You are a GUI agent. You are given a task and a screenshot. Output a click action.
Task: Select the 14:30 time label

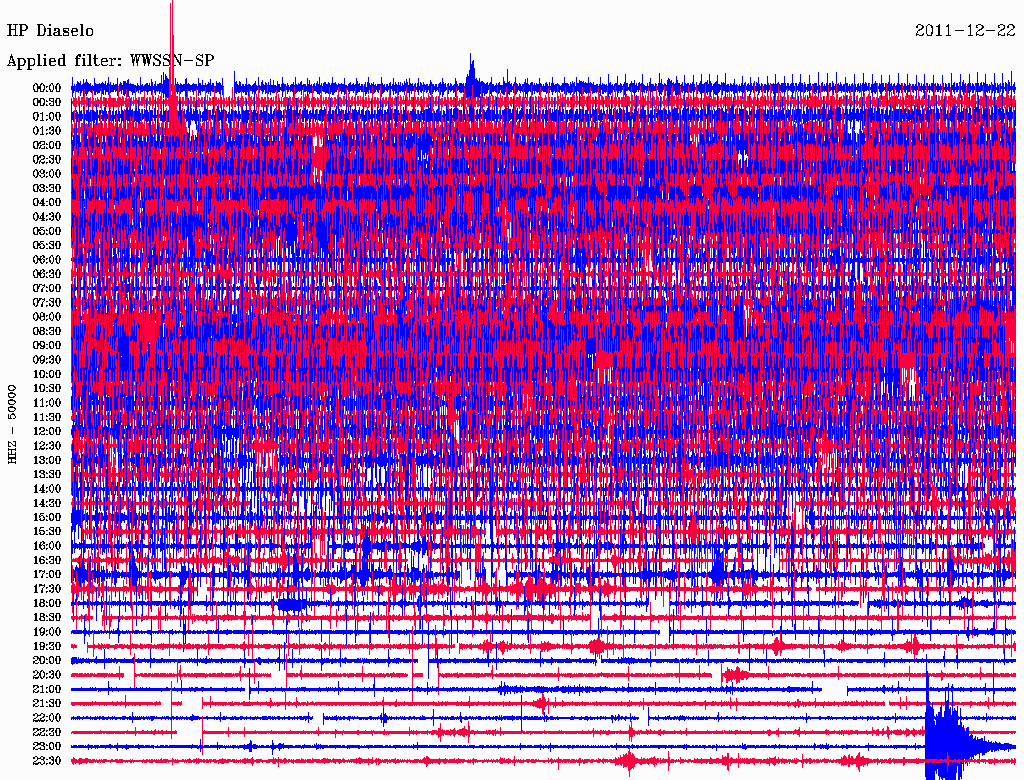click(x=47, y=503)
